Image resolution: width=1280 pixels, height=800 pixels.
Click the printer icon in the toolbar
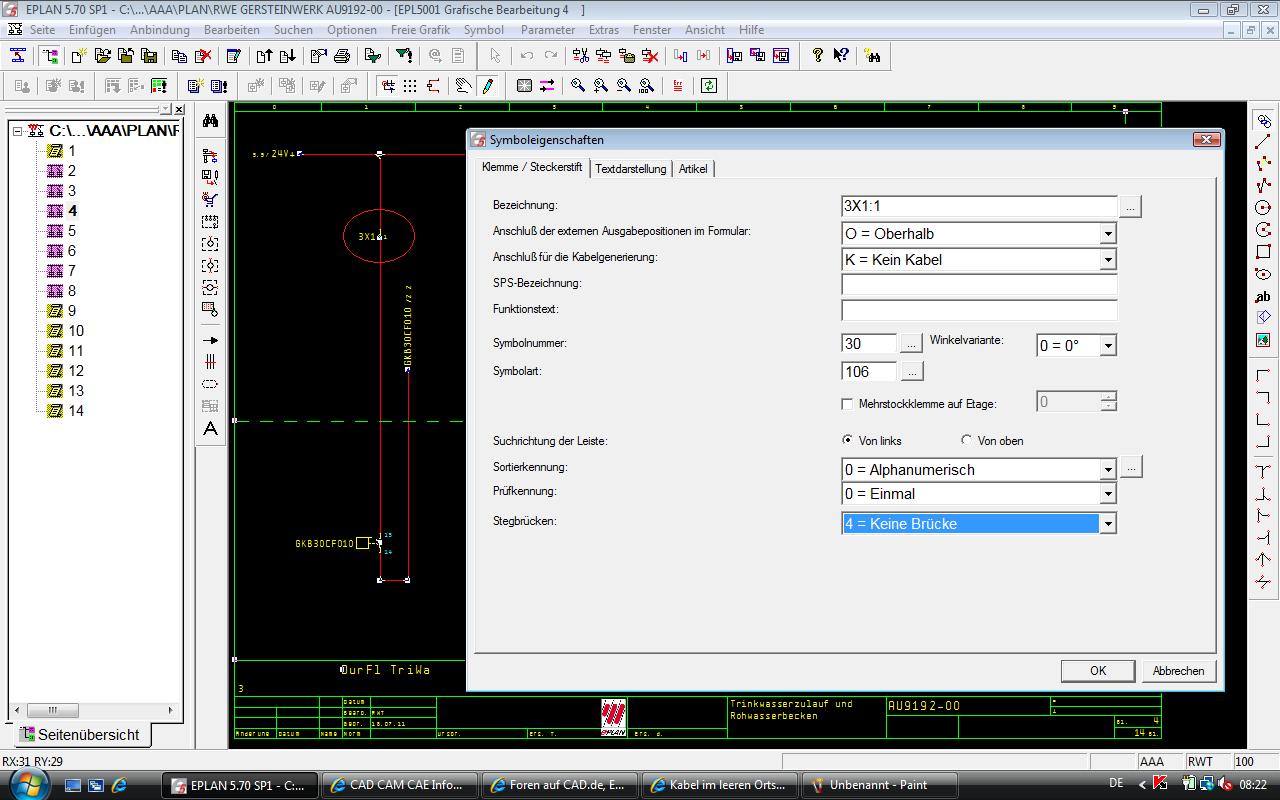(x=342, y=56)
